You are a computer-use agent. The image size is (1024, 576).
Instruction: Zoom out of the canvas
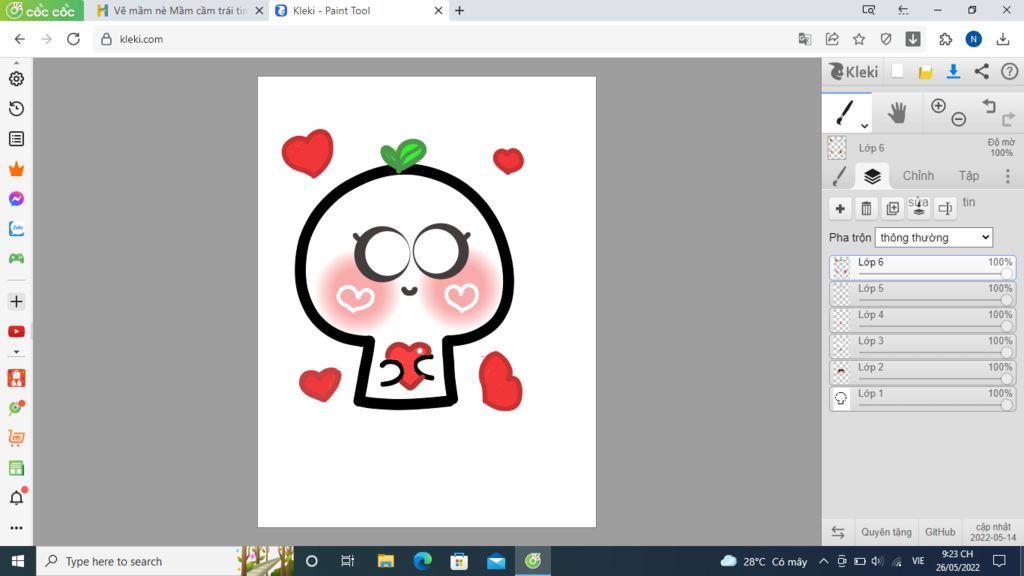[x=959, y=119]
